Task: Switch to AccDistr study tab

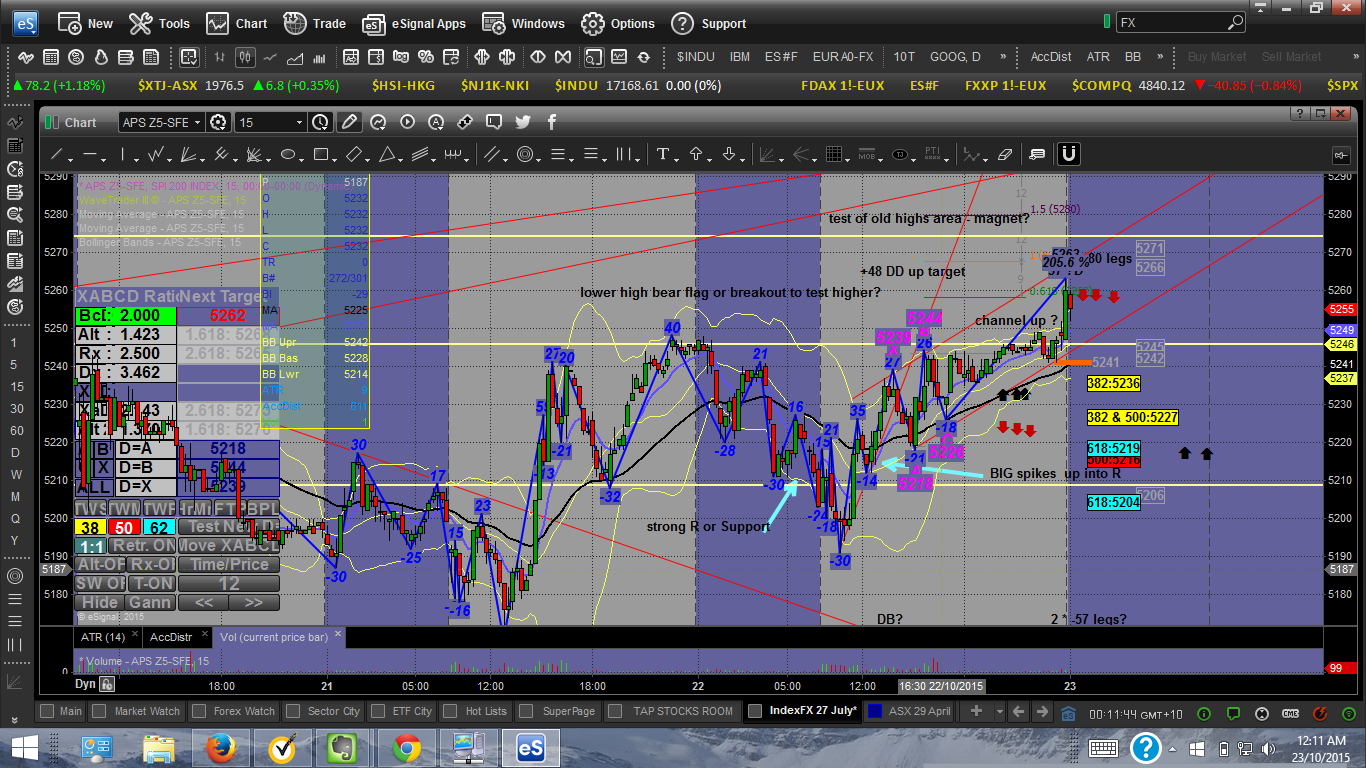Action: (171, 636)
